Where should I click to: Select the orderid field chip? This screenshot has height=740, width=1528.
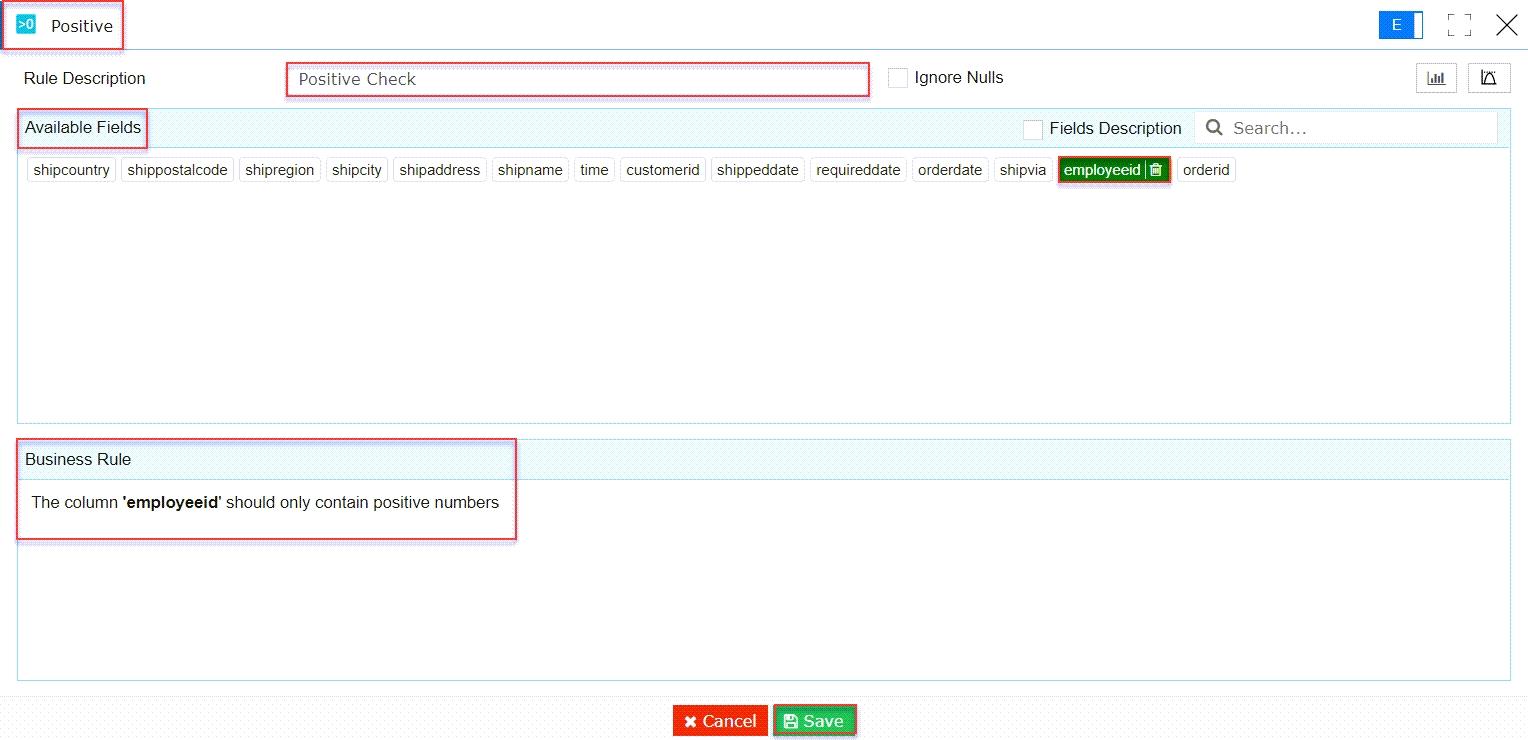tap(1206, 169)
